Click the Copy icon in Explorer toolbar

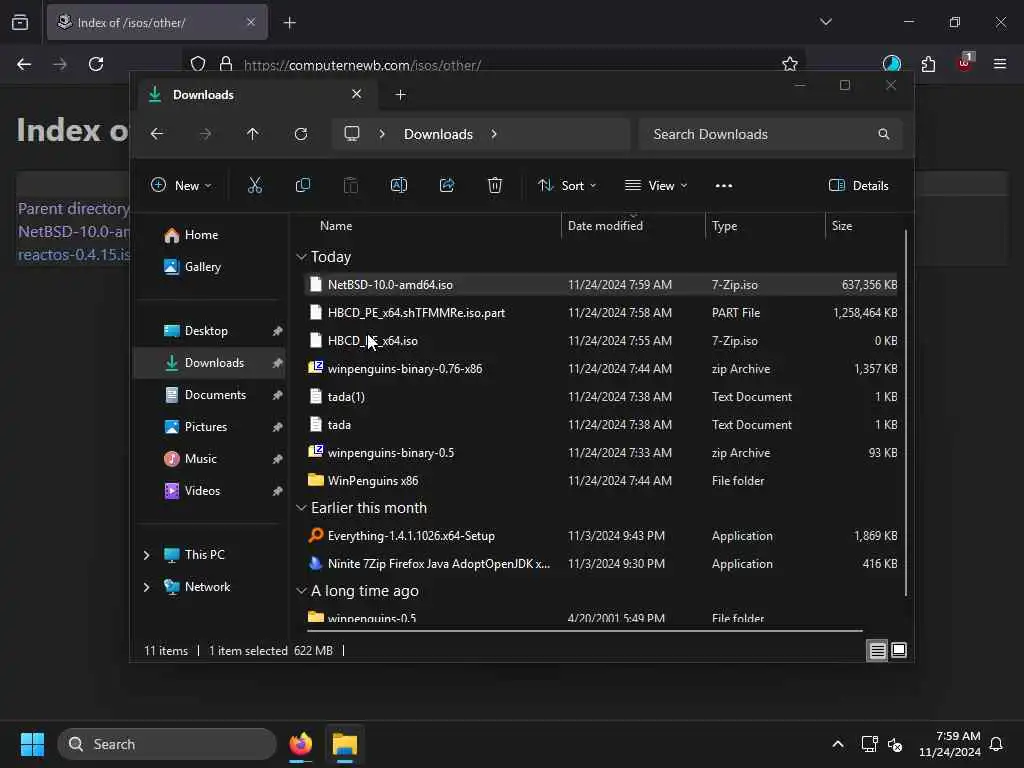point(302,185)
